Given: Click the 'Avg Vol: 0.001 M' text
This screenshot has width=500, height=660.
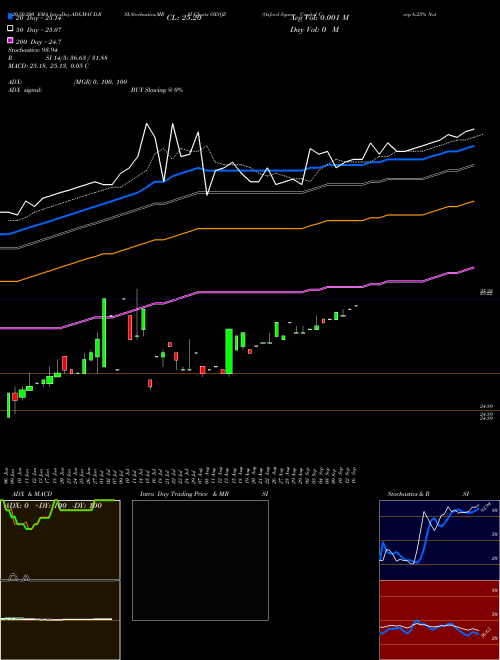Looking at the screenshot, I should click(x=319, y=18).
